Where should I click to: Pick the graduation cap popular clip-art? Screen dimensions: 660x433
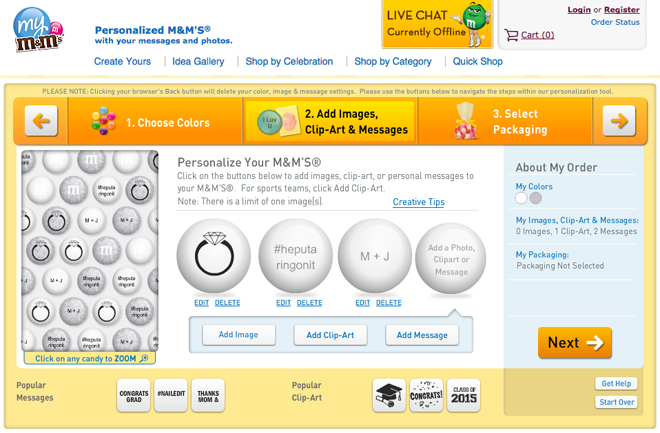(389, 395)
